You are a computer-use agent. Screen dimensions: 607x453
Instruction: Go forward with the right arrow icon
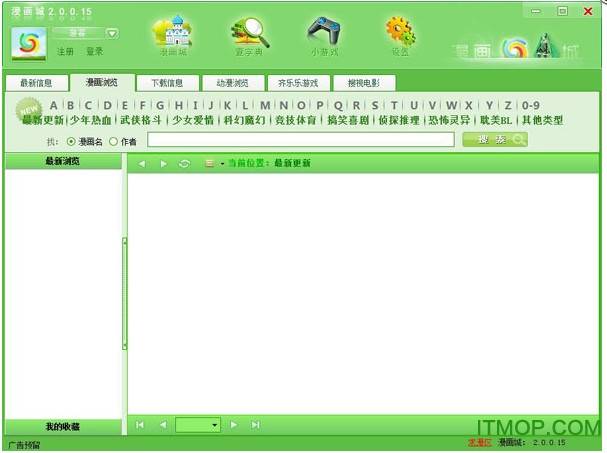pos(163,163)
